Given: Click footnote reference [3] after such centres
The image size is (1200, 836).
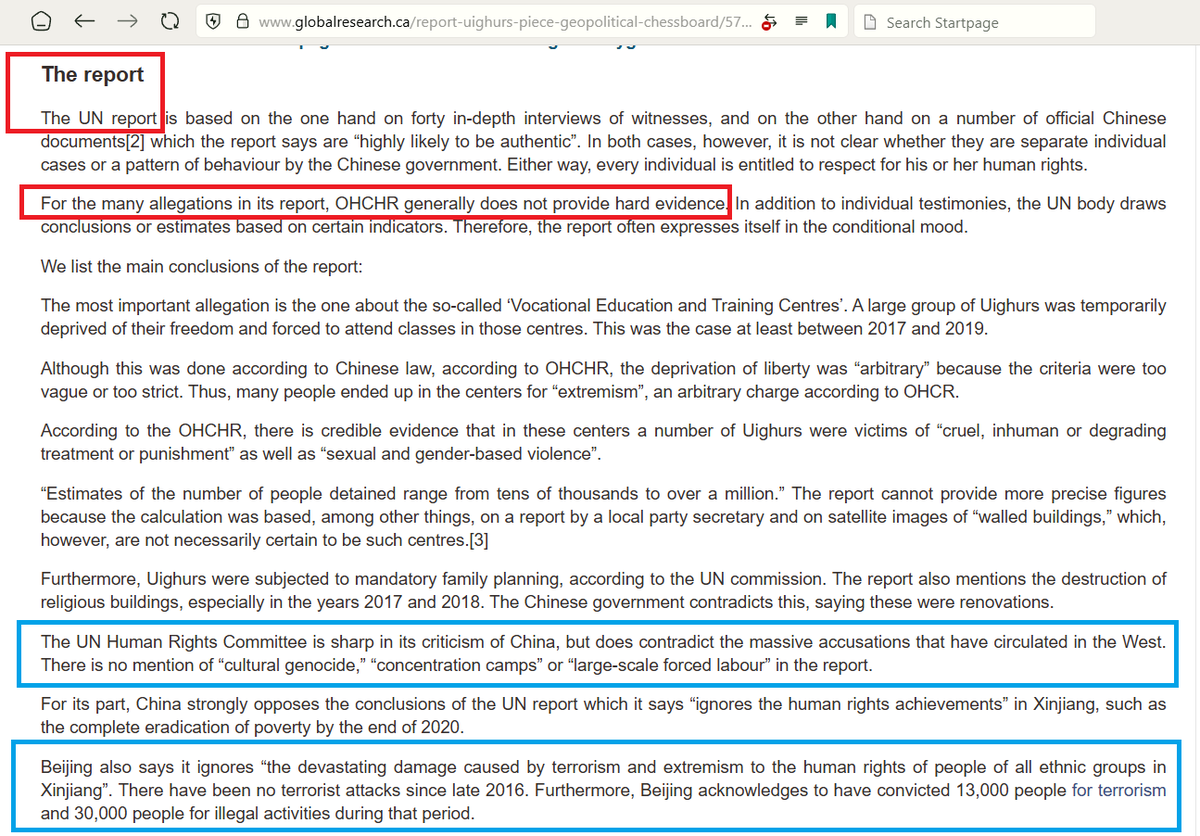Looking at the screenshot, I should tap(477, 540).
